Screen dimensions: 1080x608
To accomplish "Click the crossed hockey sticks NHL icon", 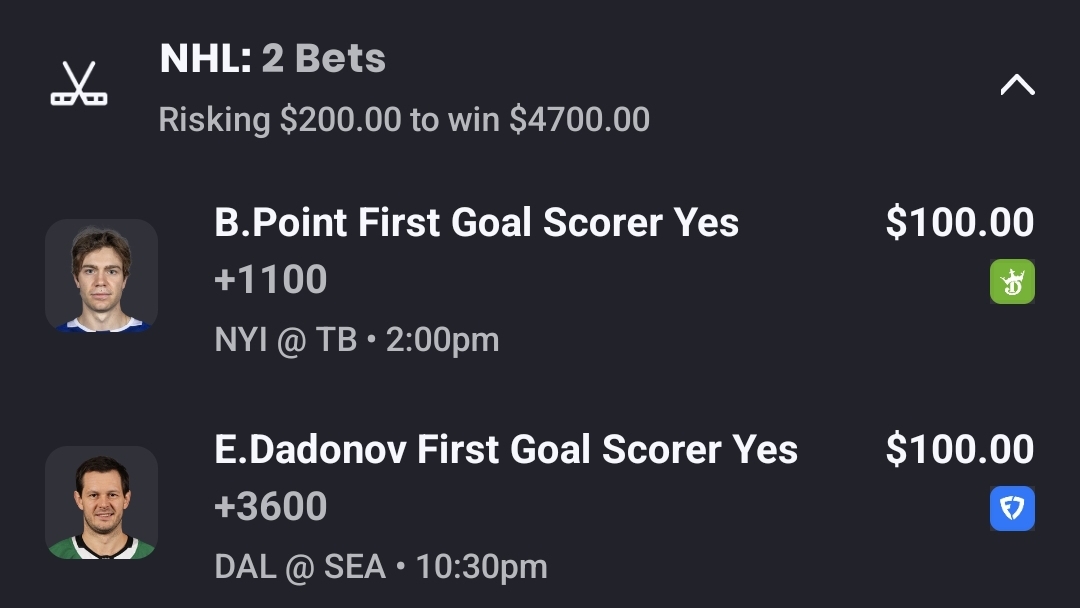I will [x=79, y=84].
